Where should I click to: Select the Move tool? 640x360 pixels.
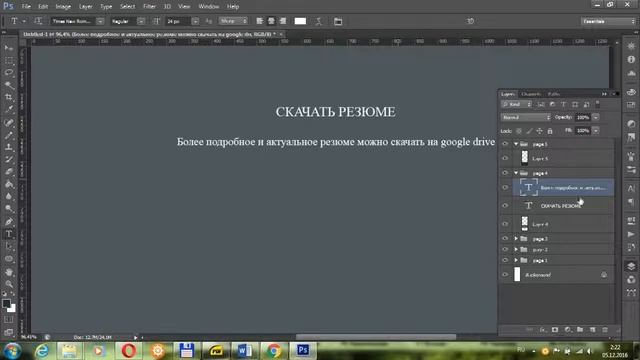tap(9, 48)
